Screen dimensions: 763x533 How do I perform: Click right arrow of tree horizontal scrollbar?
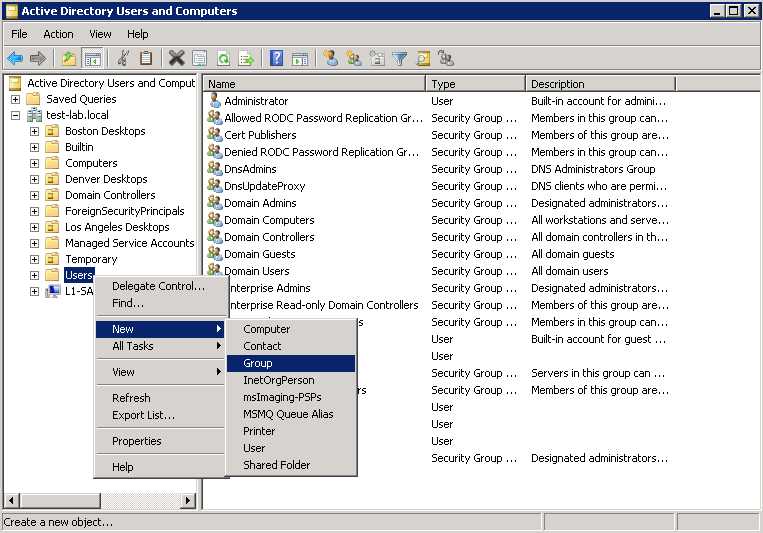(188, 500)
